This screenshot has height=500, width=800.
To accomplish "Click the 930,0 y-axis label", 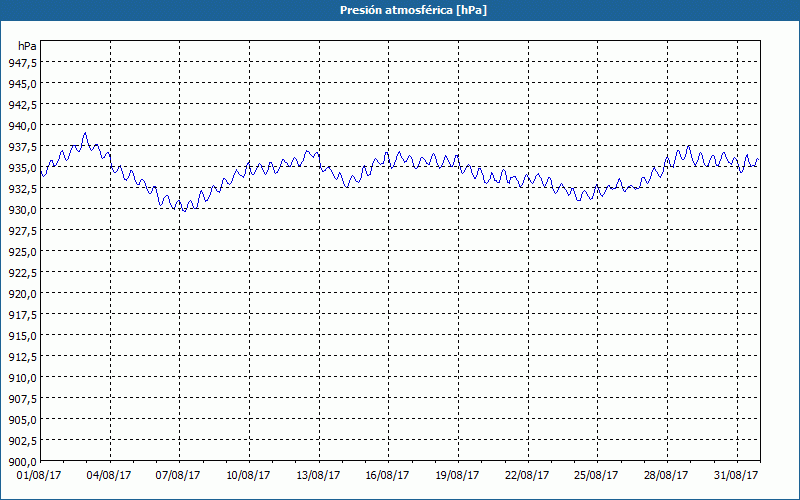I will (x=22, y=209).
